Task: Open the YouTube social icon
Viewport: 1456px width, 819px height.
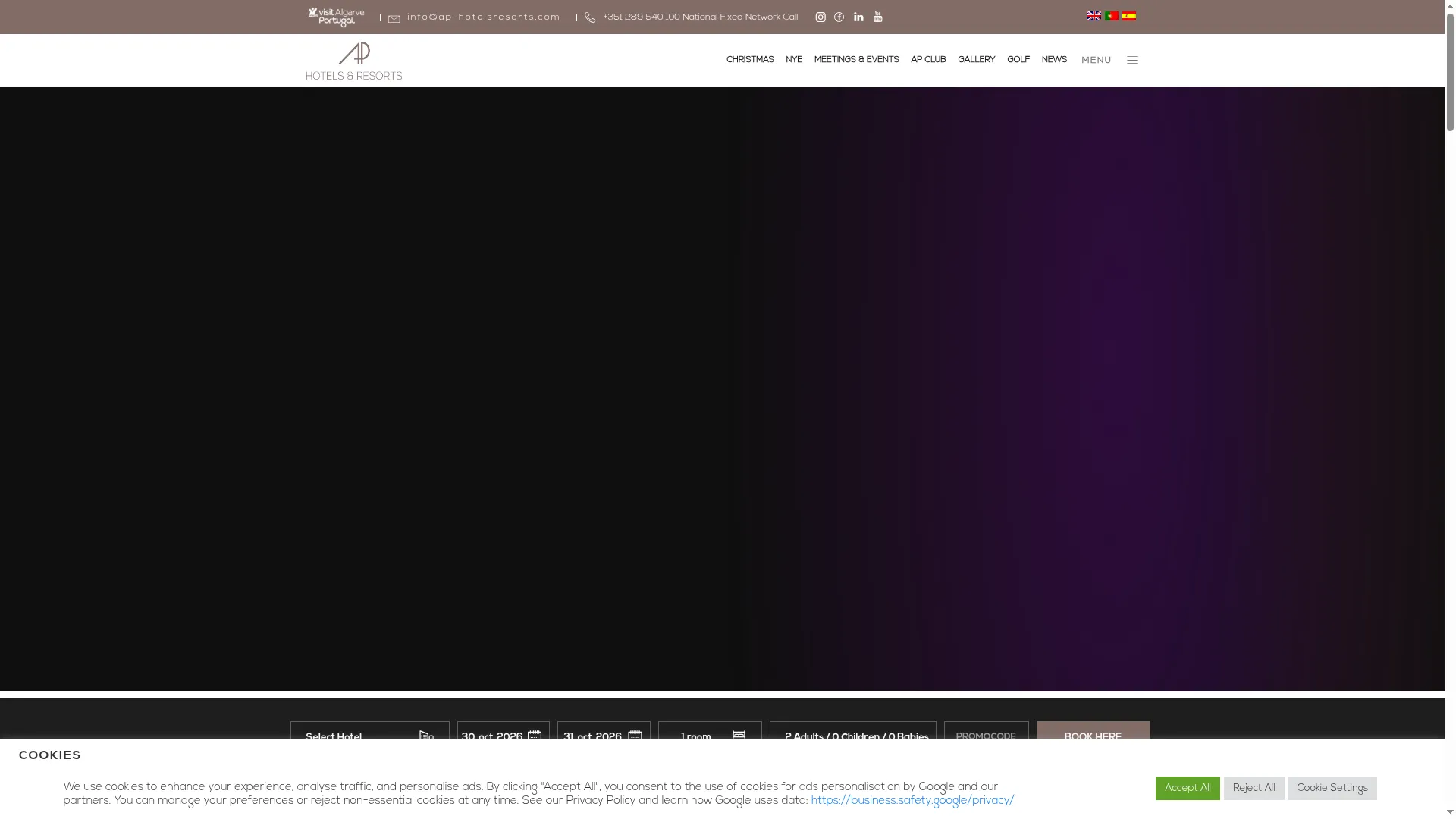Action: point(878,17)
